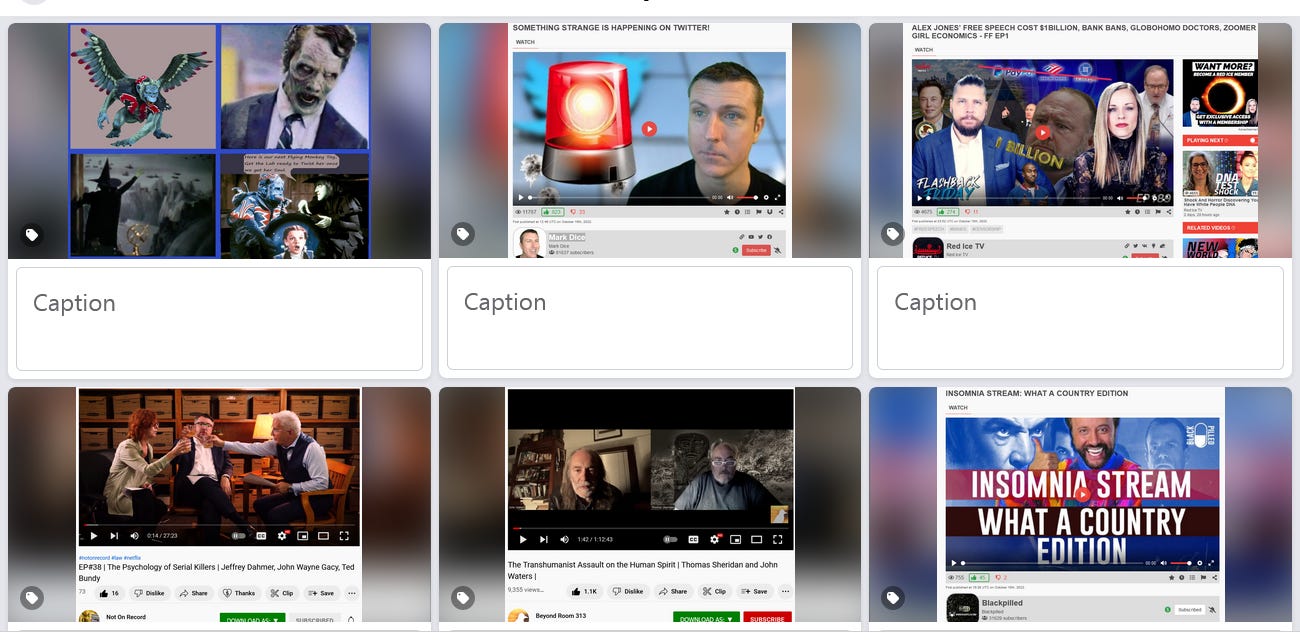Add caption under the Mark Dice image
Image resolution: width=1300 pixels, height=641 pixels.
tap(650, 319)
